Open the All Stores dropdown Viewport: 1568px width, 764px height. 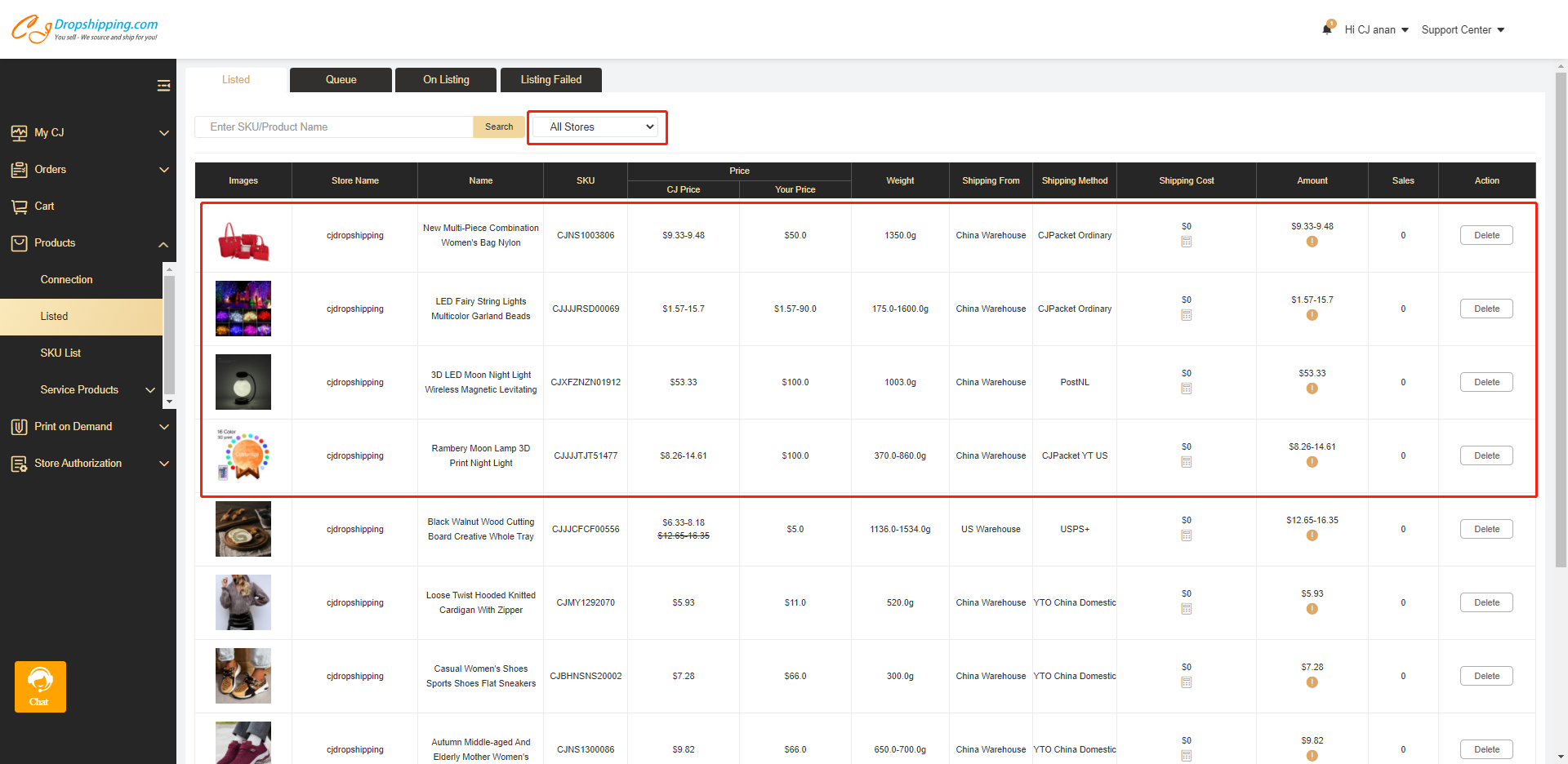pyautogui.click(x=597, y=127)
